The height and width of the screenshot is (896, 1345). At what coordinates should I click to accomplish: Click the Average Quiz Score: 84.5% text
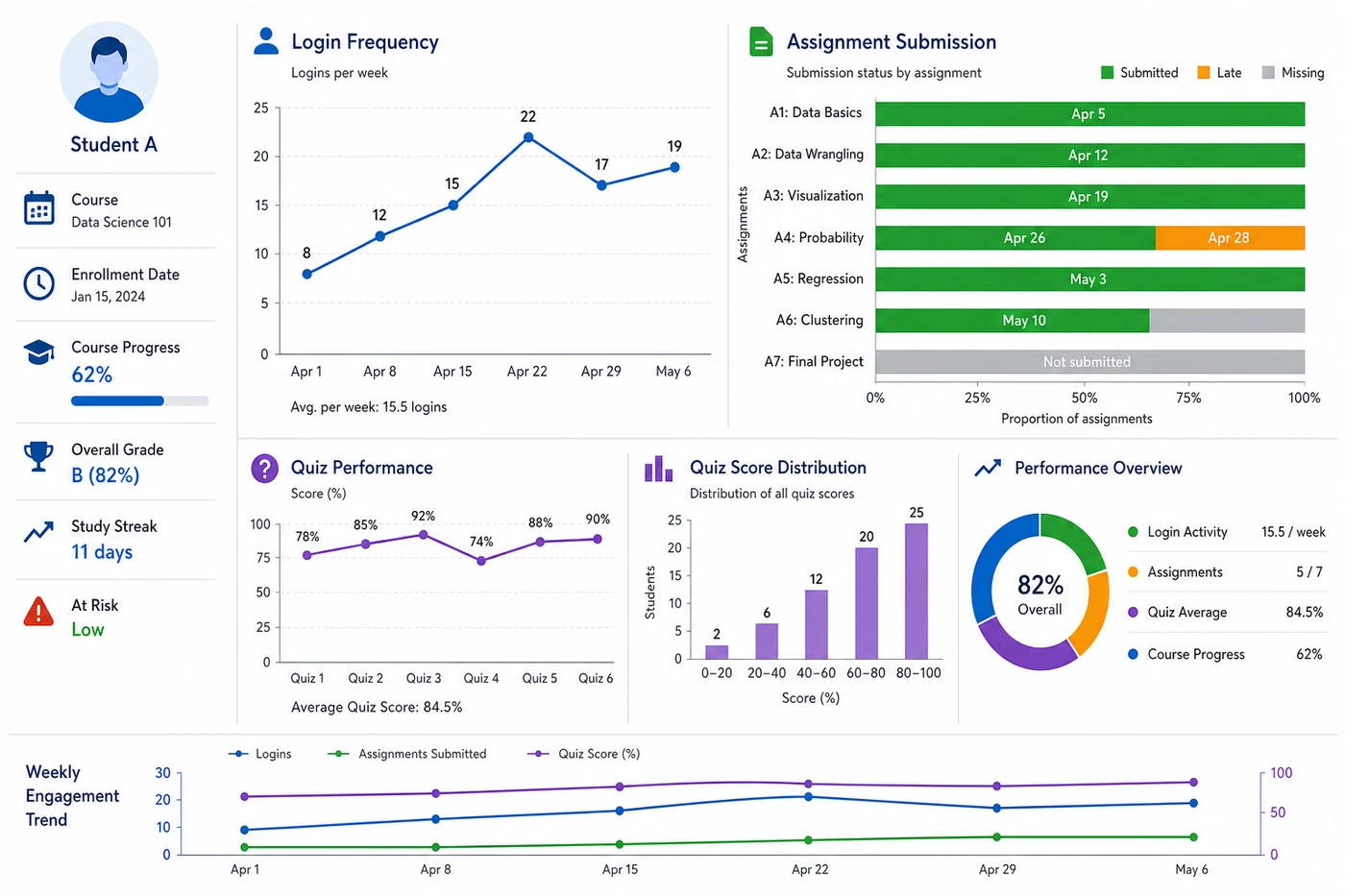(x=377, y=707)
